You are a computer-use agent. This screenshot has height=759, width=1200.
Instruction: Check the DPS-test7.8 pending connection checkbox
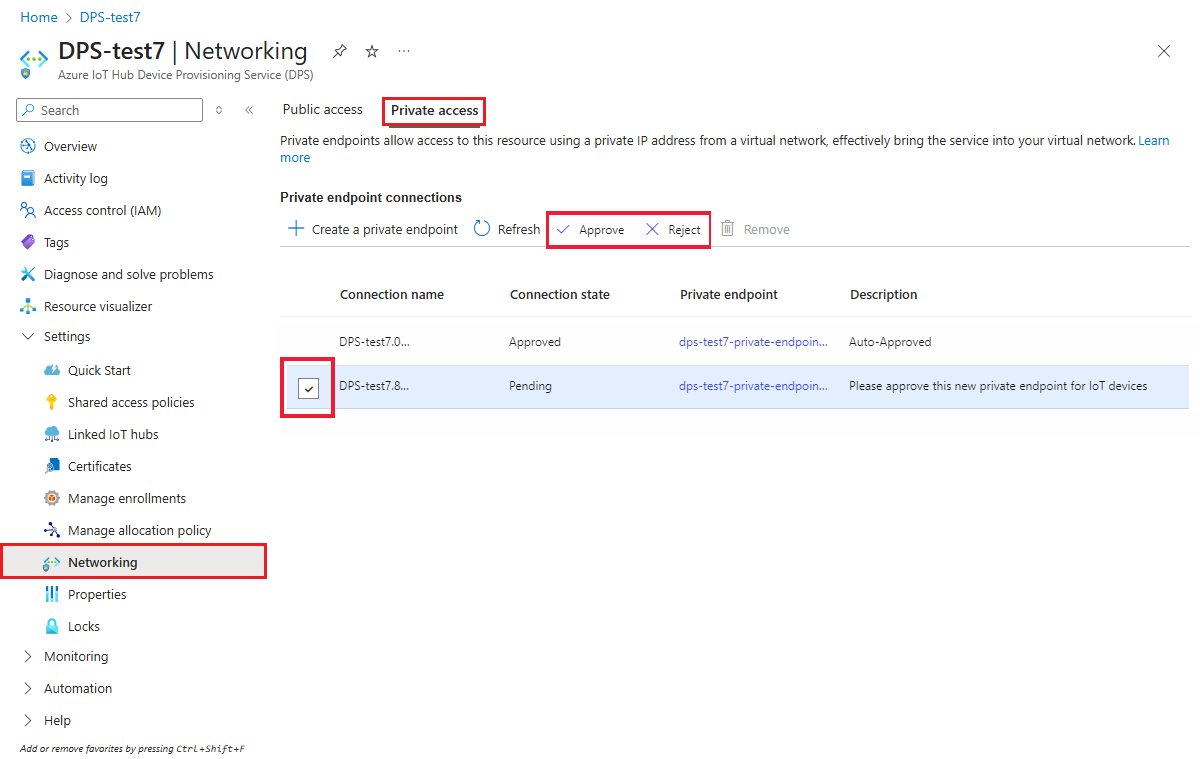pos(308,385)
